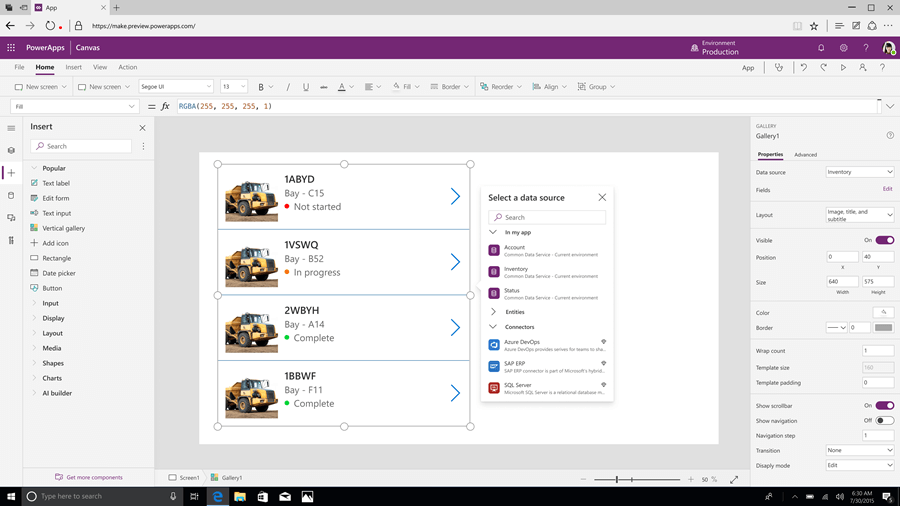Open the View menu
The image size is (900, 506).
[x=100, y=67]
